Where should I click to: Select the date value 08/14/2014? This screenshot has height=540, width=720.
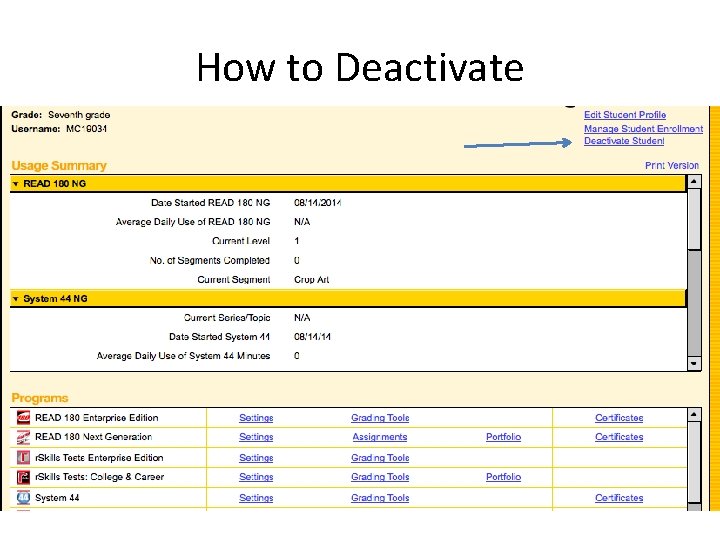[317, 202]
